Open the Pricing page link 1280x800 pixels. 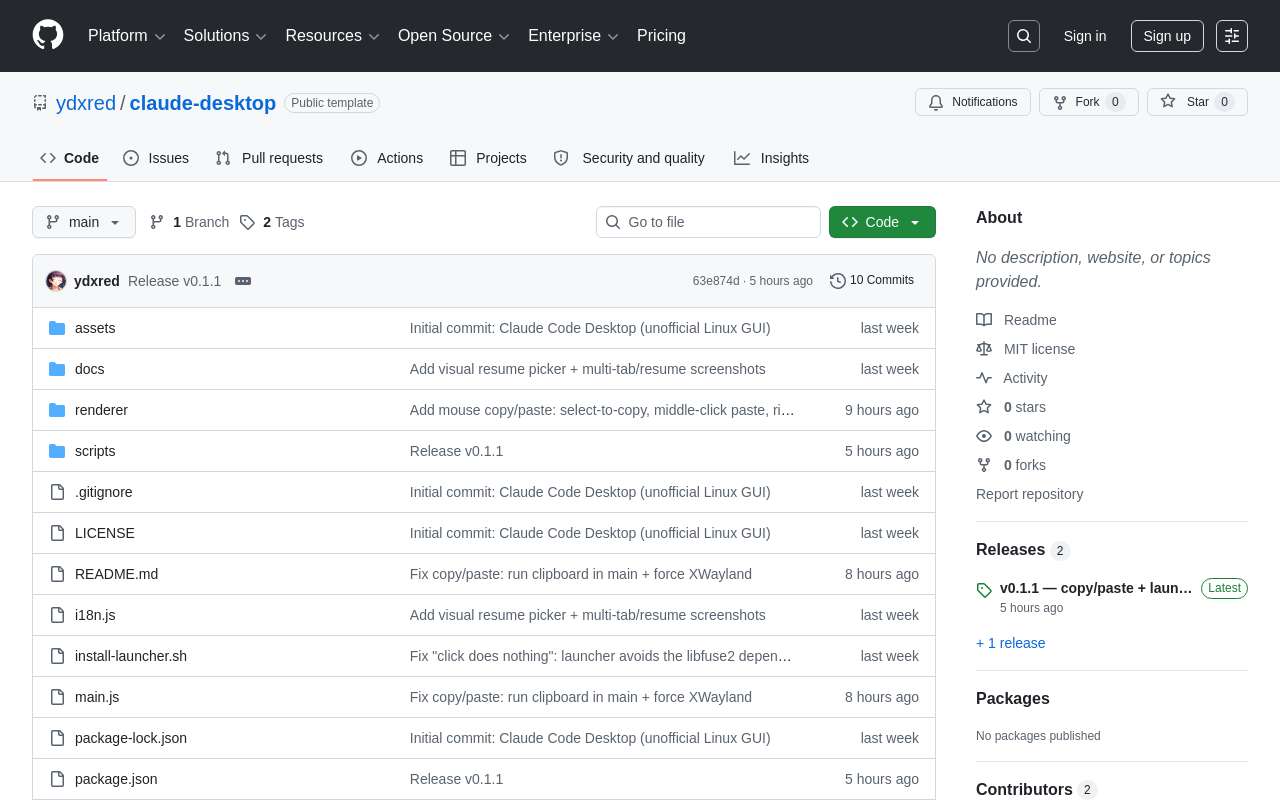(661, 36)
